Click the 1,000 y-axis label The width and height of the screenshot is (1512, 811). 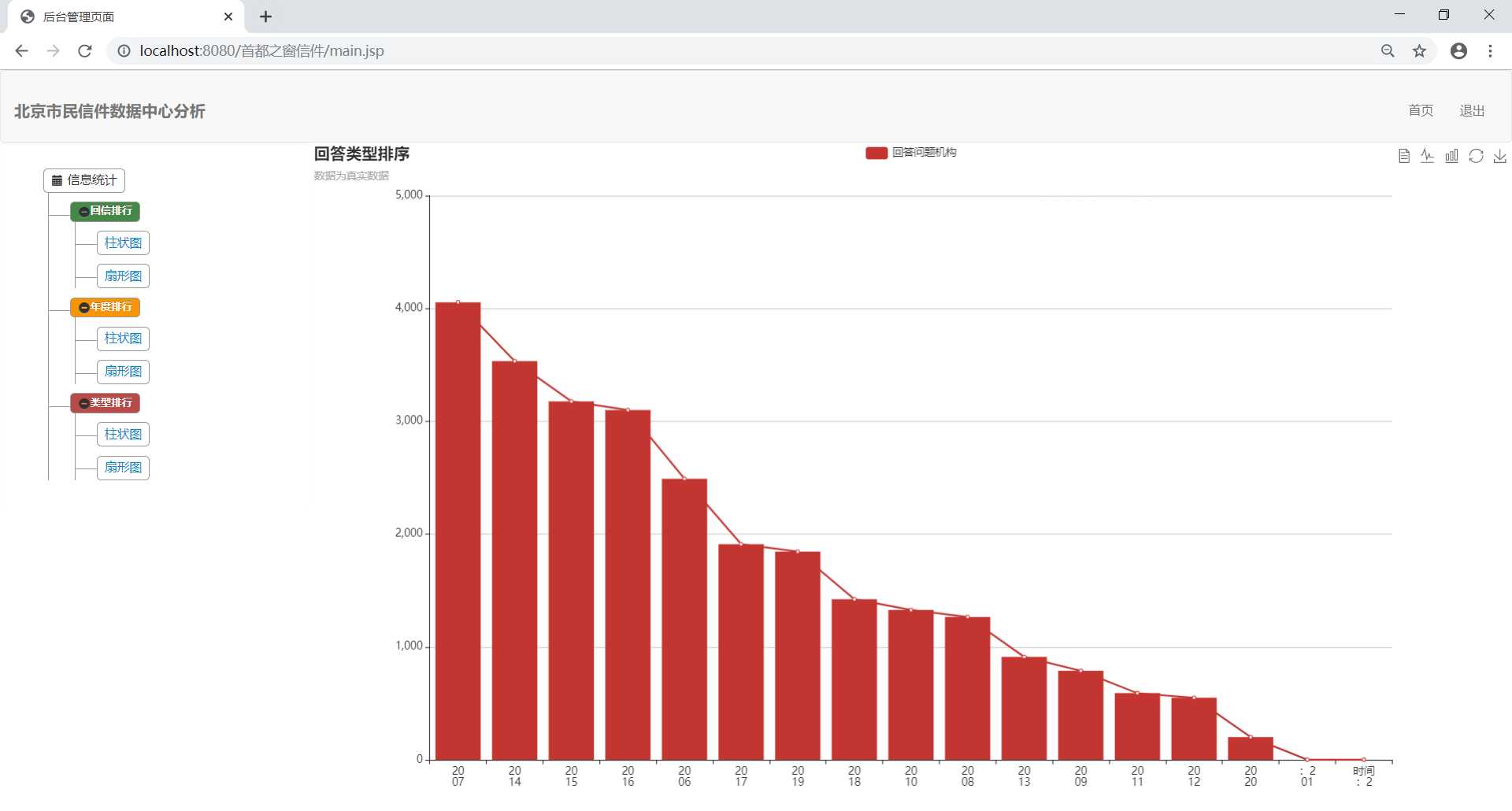409,646
